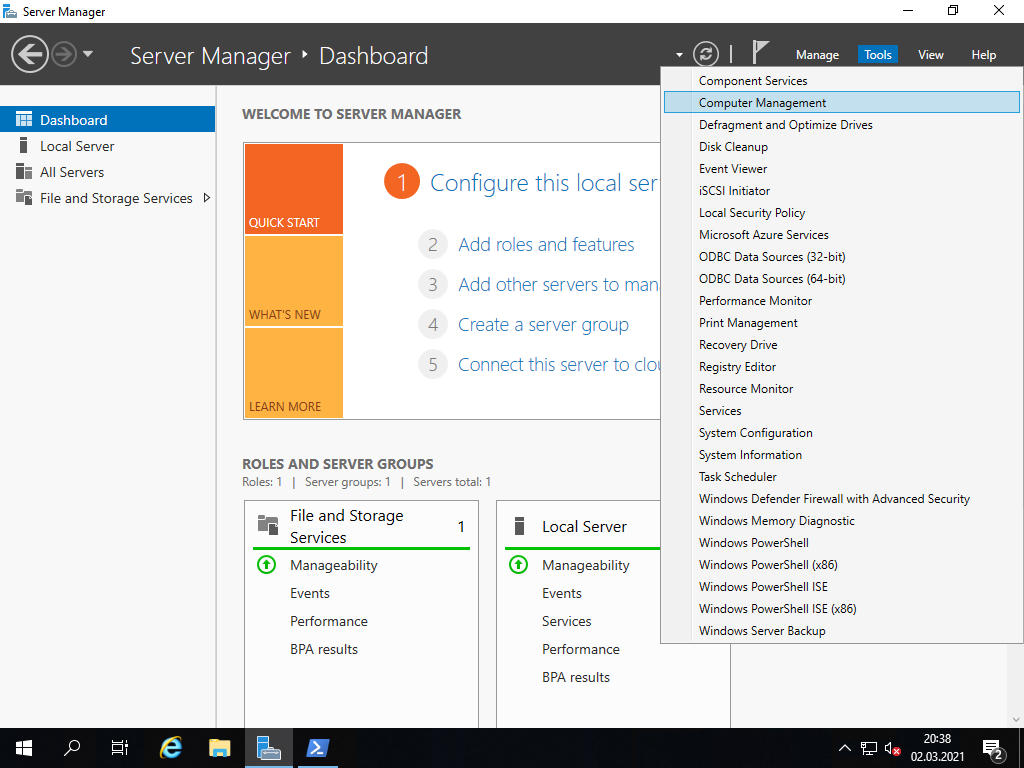This screenshot has height=768, width=1024.
Task: Expand File and Storage Services arrow
Action: coord(207,198)
